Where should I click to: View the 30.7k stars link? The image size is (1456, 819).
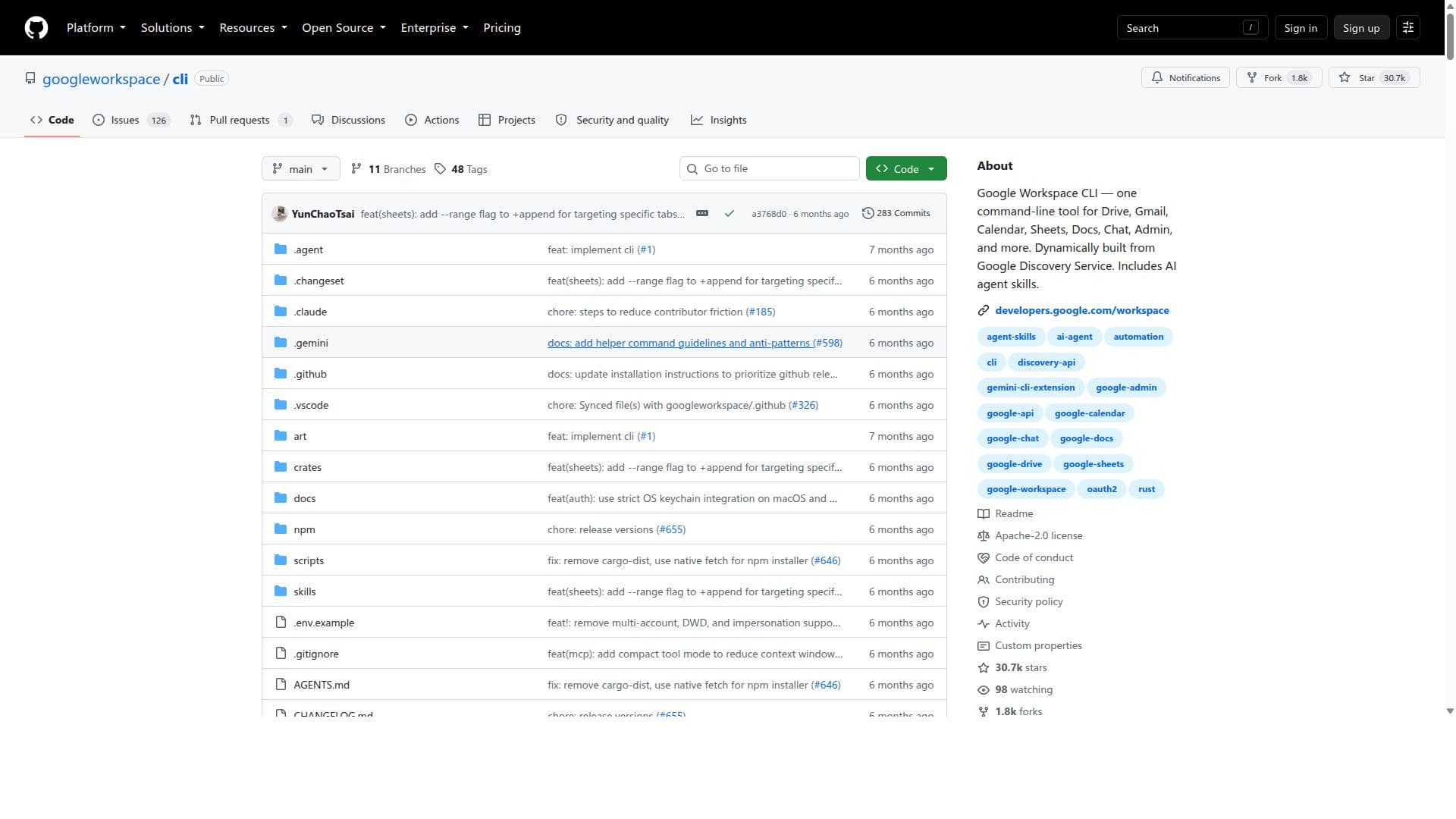(x=1012, y=668)
